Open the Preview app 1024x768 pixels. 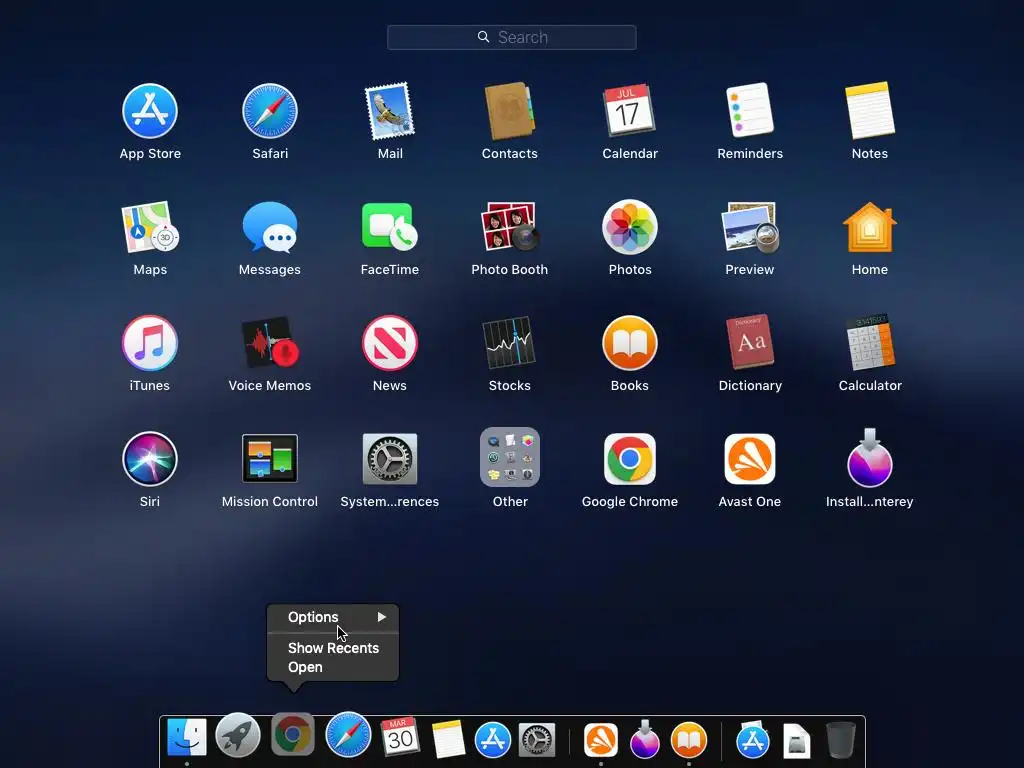pos(750,227)
